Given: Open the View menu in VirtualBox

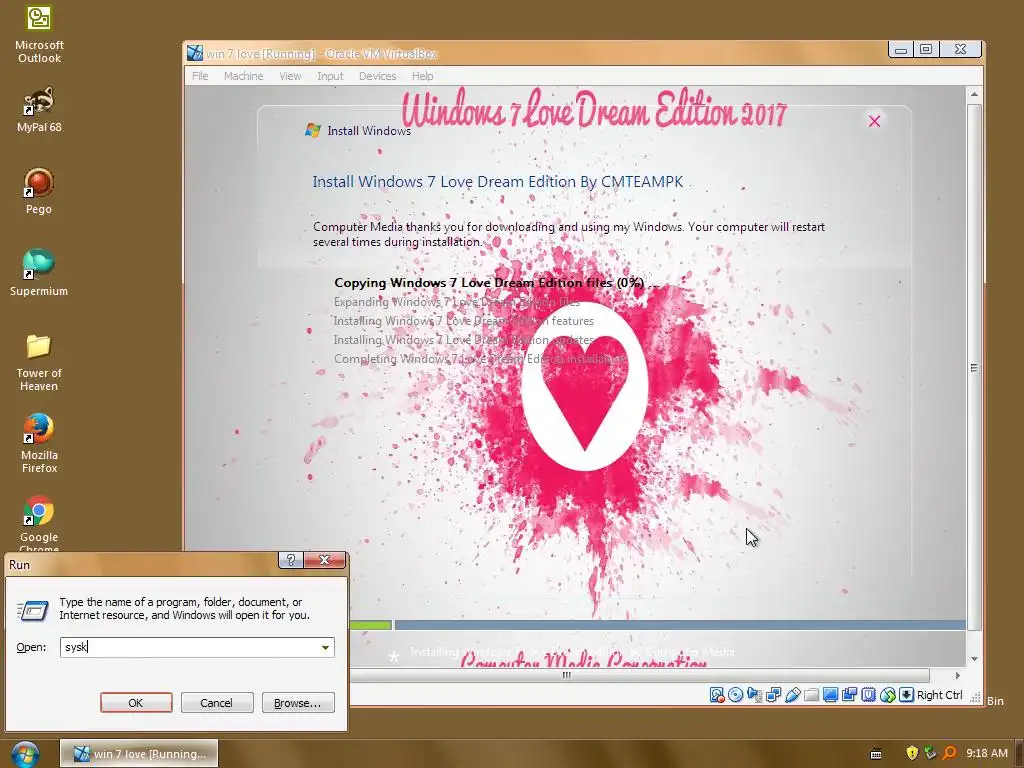Looking at the screenshot, I should click(290, 76).
